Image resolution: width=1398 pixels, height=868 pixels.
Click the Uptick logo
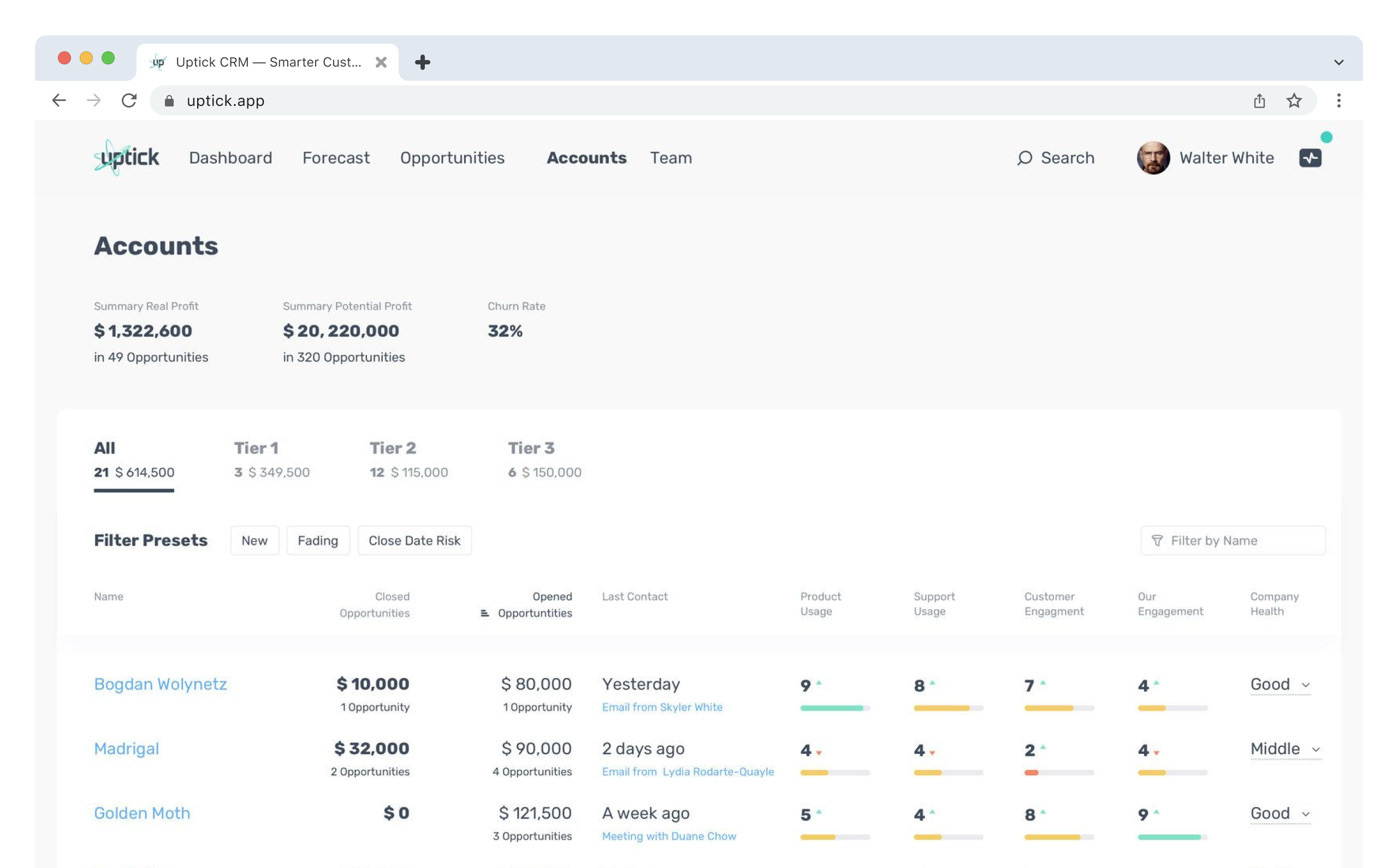pos(126,157)
